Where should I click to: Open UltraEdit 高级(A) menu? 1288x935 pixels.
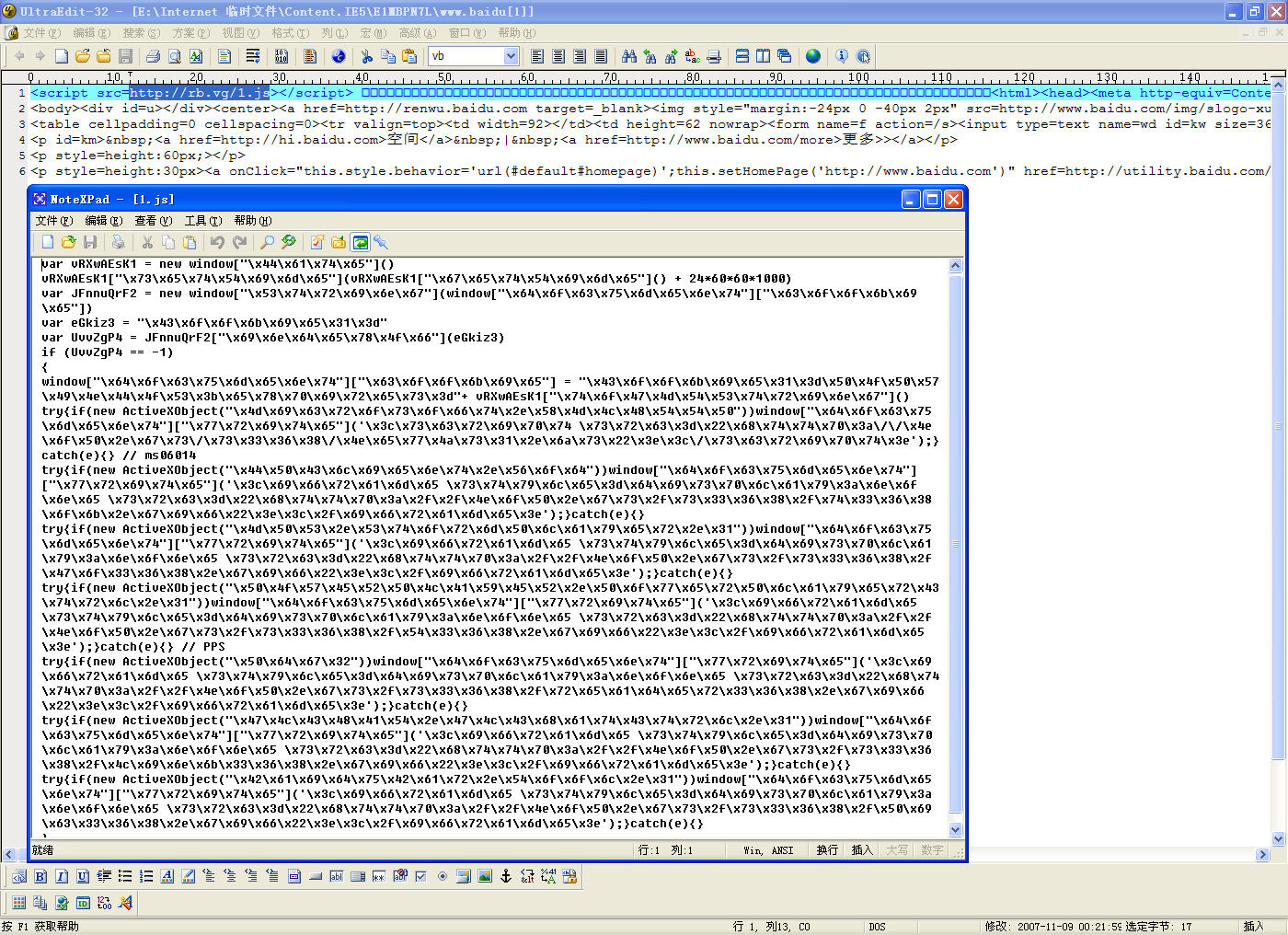pos(418,32)
